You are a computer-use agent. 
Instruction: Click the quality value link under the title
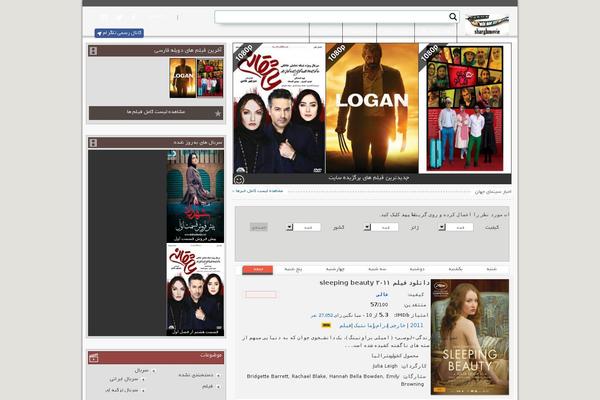coord(382,295)
